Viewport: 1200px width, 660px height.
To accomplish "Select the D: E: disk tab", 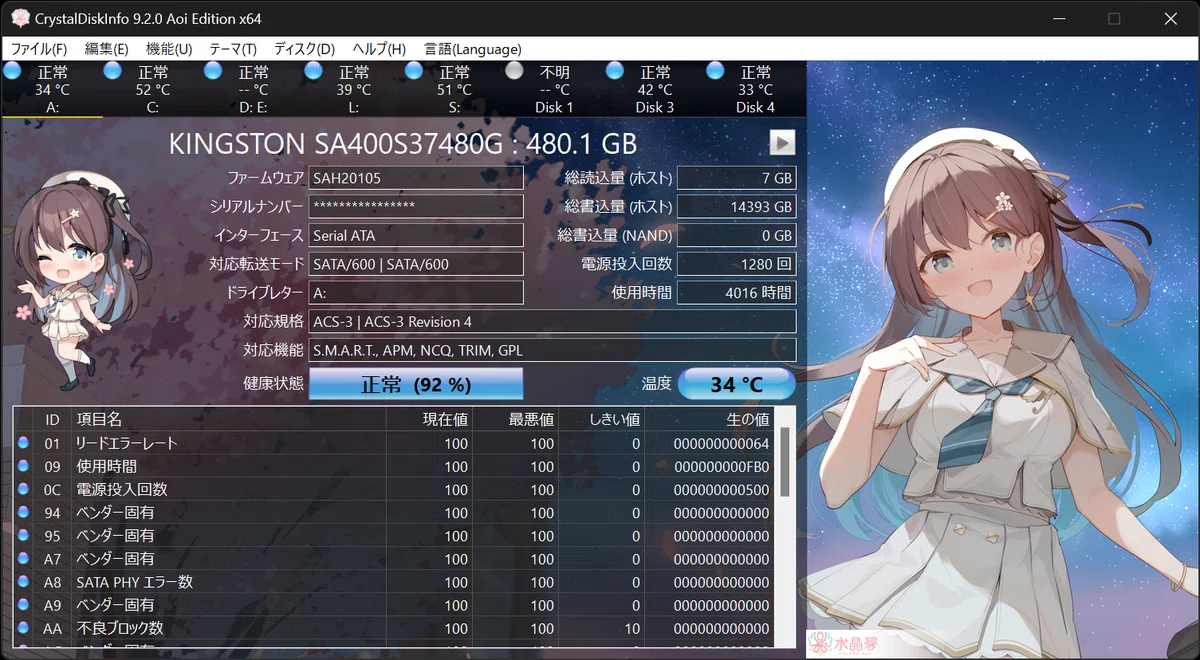I will coord(253,89).
